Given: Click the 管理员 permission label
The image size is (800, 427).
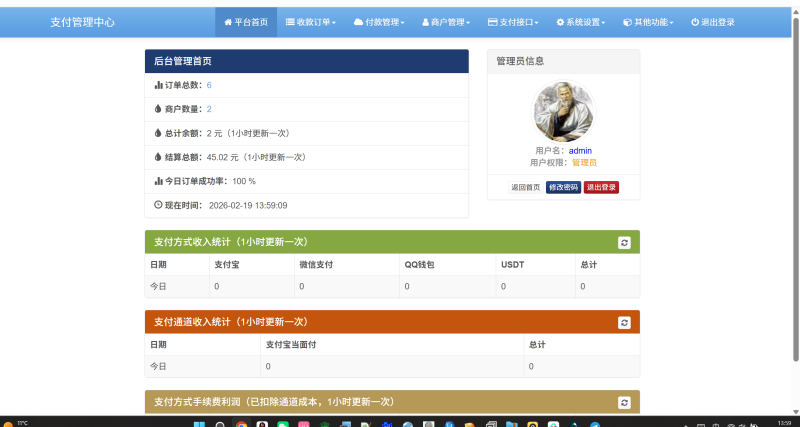Looking at the screenshot, I should 584,163.
